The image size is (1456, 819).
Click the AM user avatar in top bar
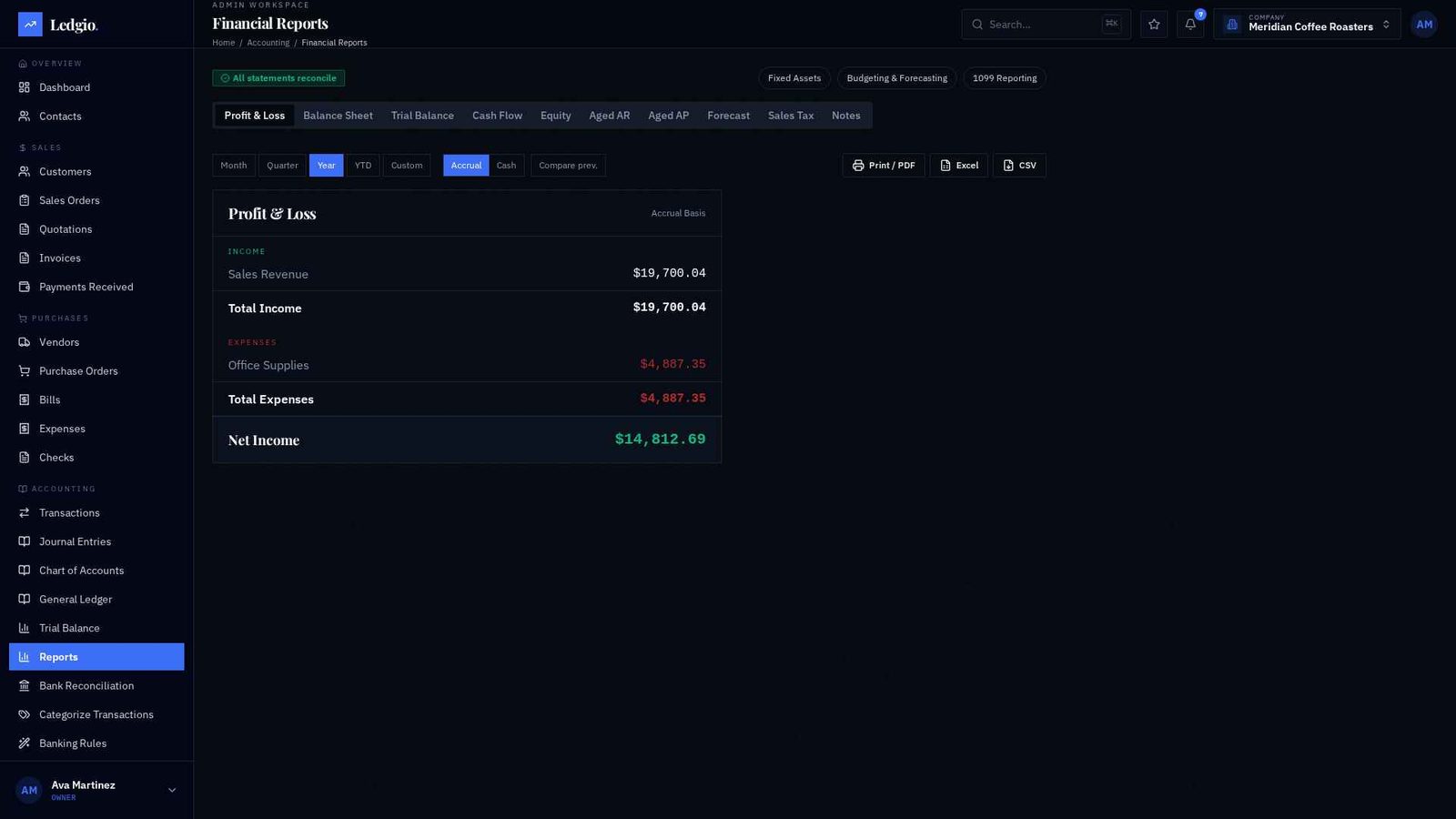click(1424, 25)
